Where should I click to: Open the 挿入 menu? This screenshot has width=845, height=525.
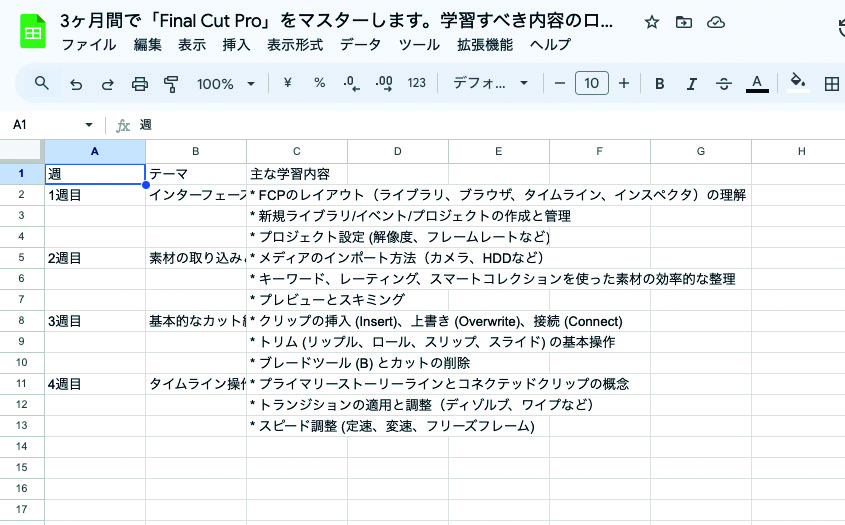click(236, 45)
